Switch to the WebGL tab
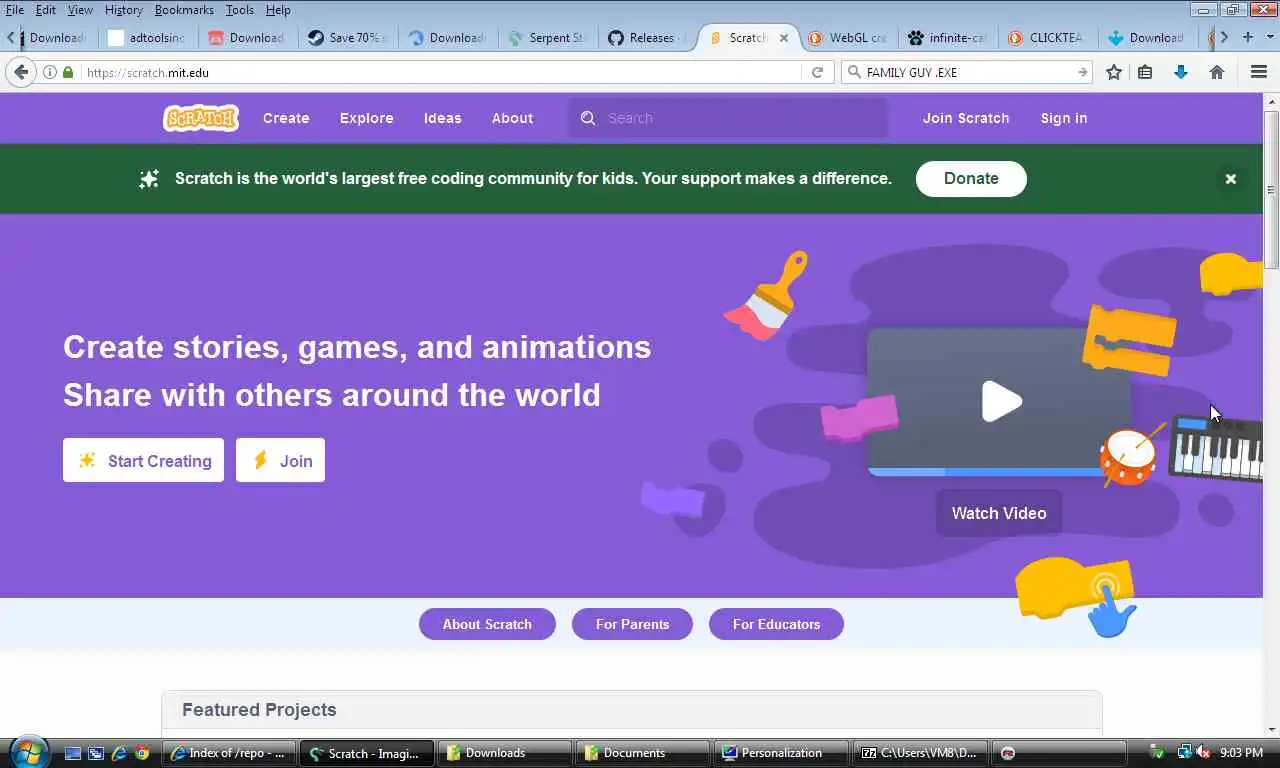This screenshot has width=1280, height=768. 848,38
